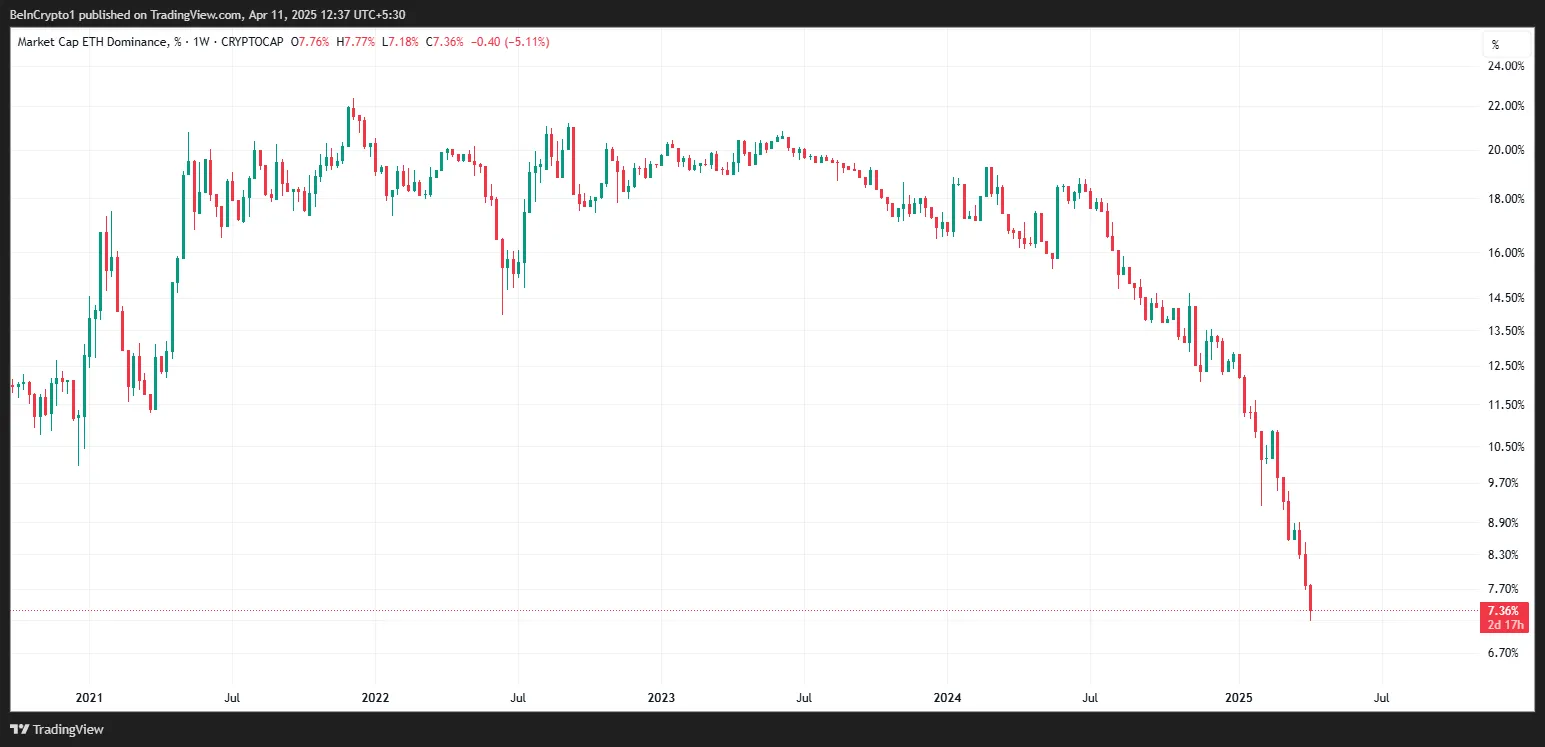The height and width of the screenshot is (747, 1545).
Task: Click the 10.50% price axis label
Action: click(x=1506, y=447)
